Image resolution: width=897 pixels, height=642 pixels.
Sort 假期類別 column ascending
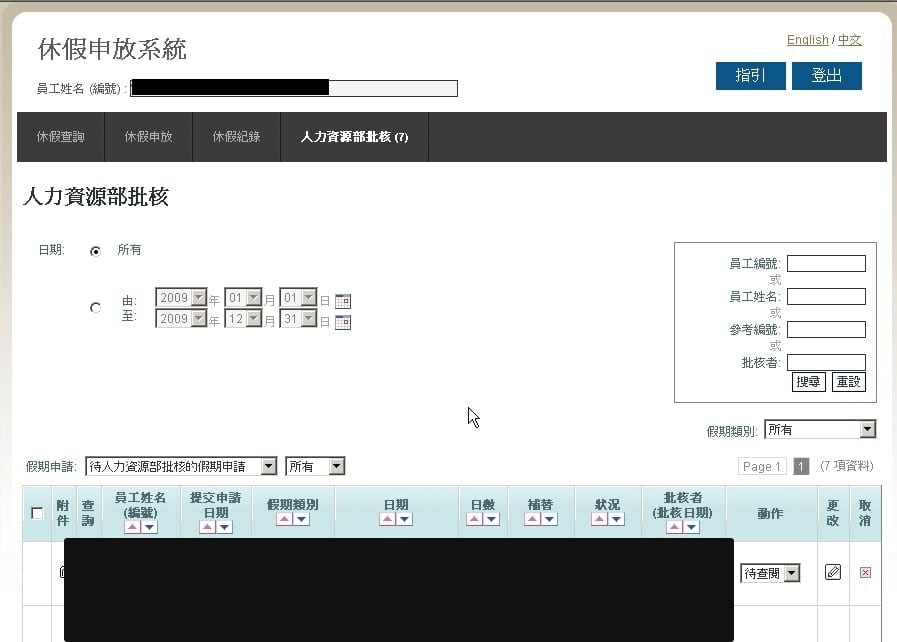284,519
